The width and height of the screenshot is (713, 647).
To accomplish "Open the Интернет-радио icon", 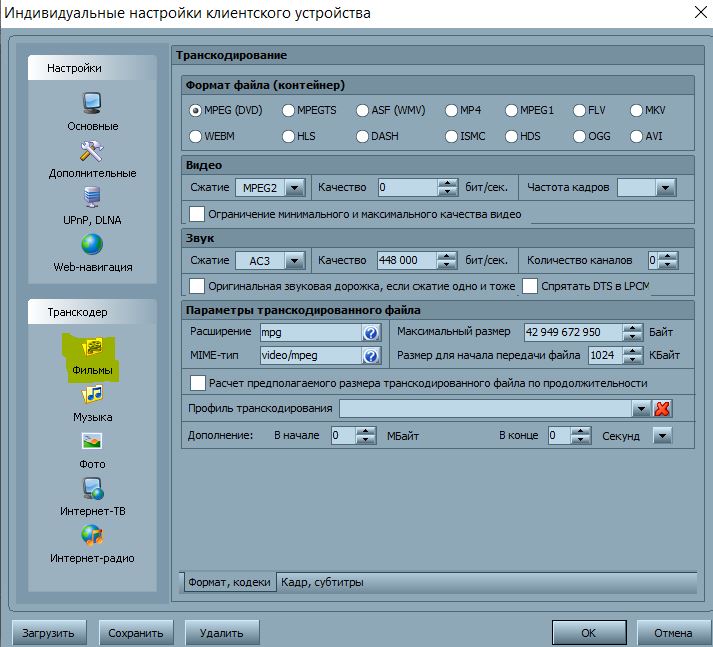I will (x=92, y=536).
